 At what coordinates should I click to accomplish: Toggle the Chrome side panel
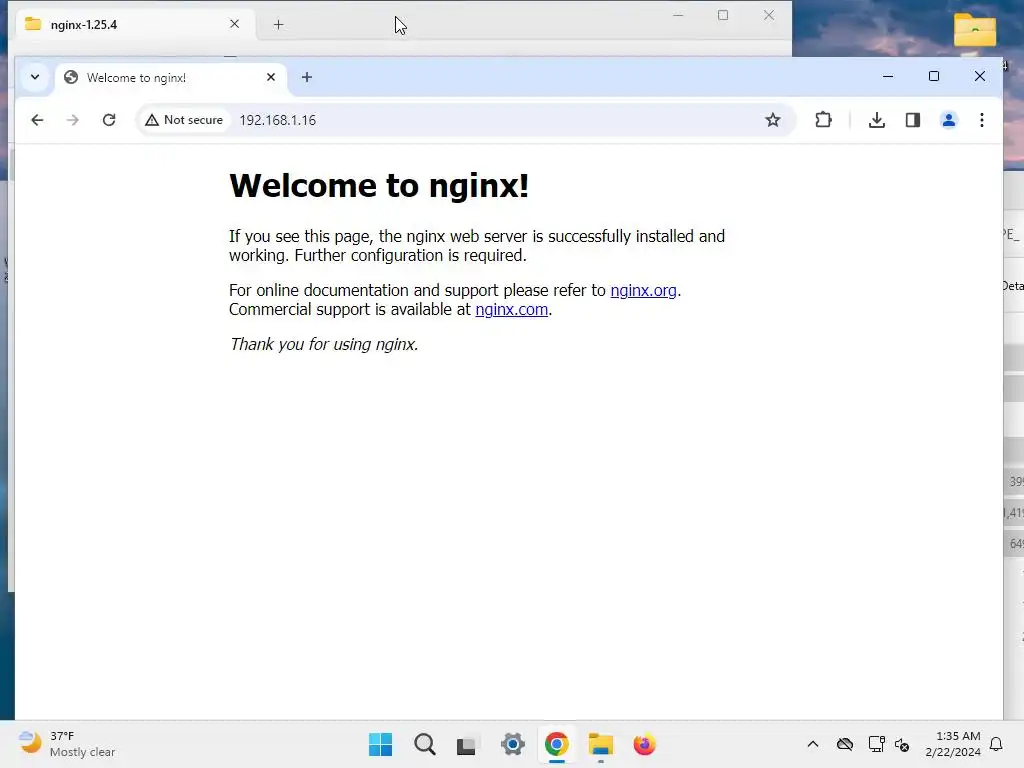point(913,120)
